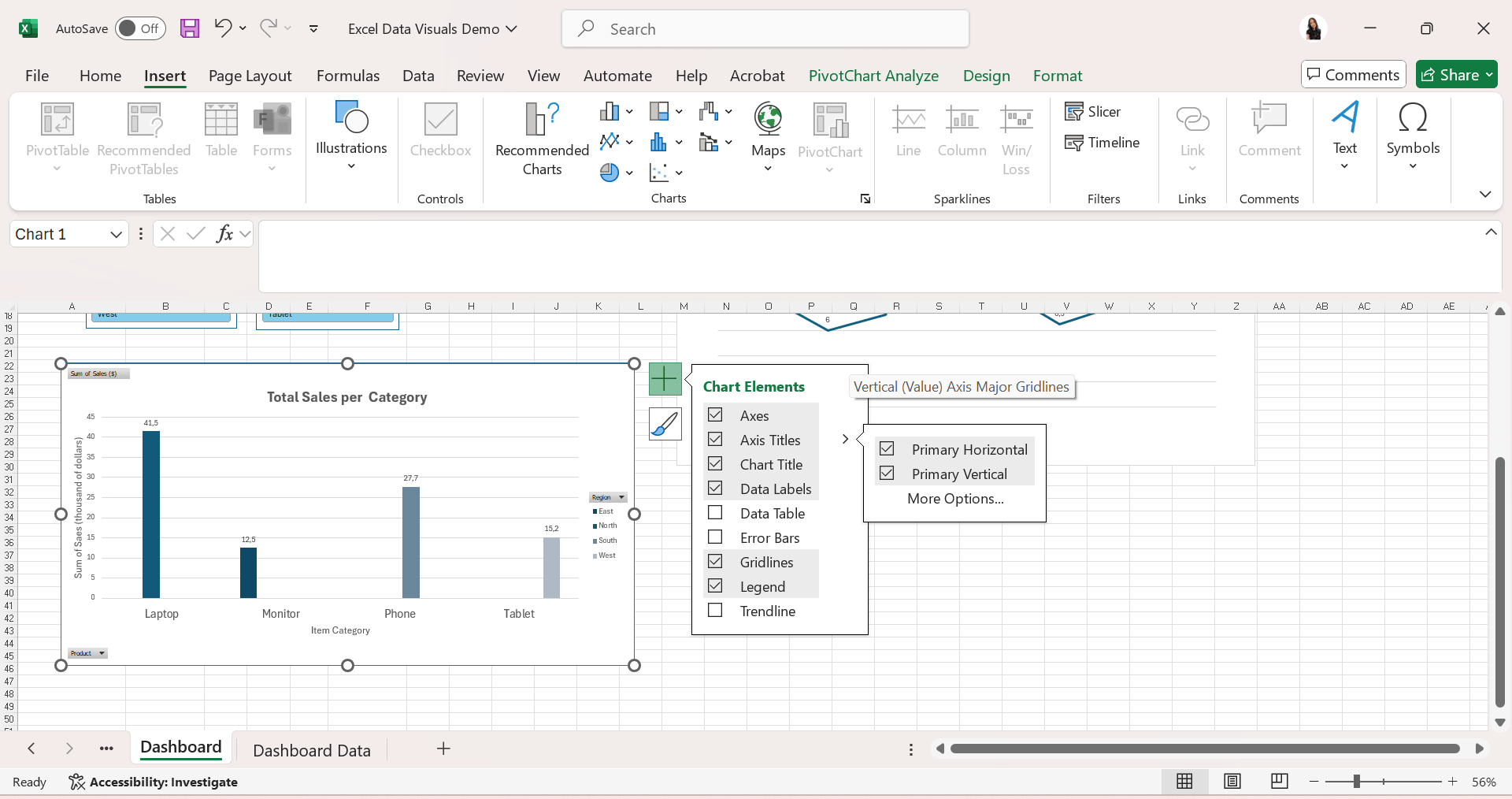Open the Symbols omega menu
The image size is (1512, 799).
coord(1413,118)
